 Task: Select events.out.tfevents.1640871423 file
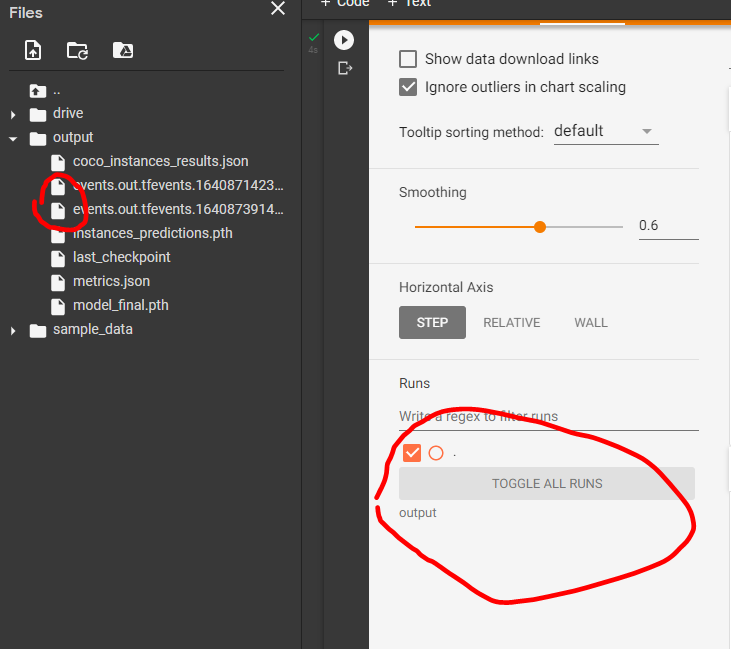click(x=178, y=185)
